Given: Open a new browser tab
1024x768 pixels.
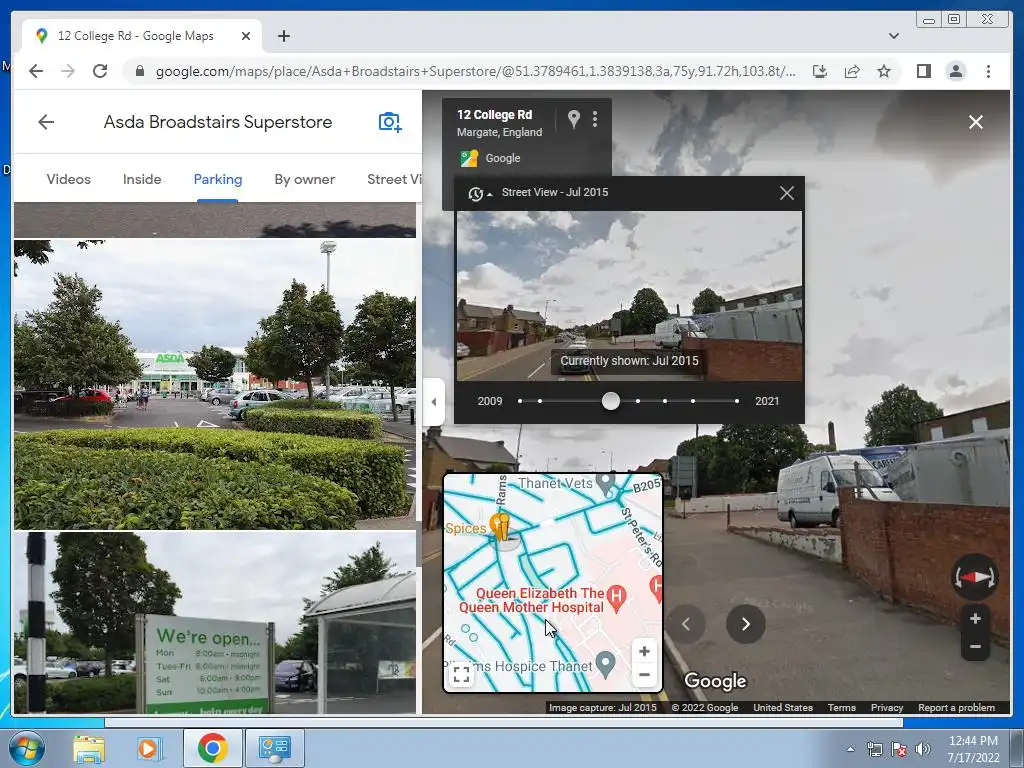Looking at the screenshot, I should (x=283, y=36).
